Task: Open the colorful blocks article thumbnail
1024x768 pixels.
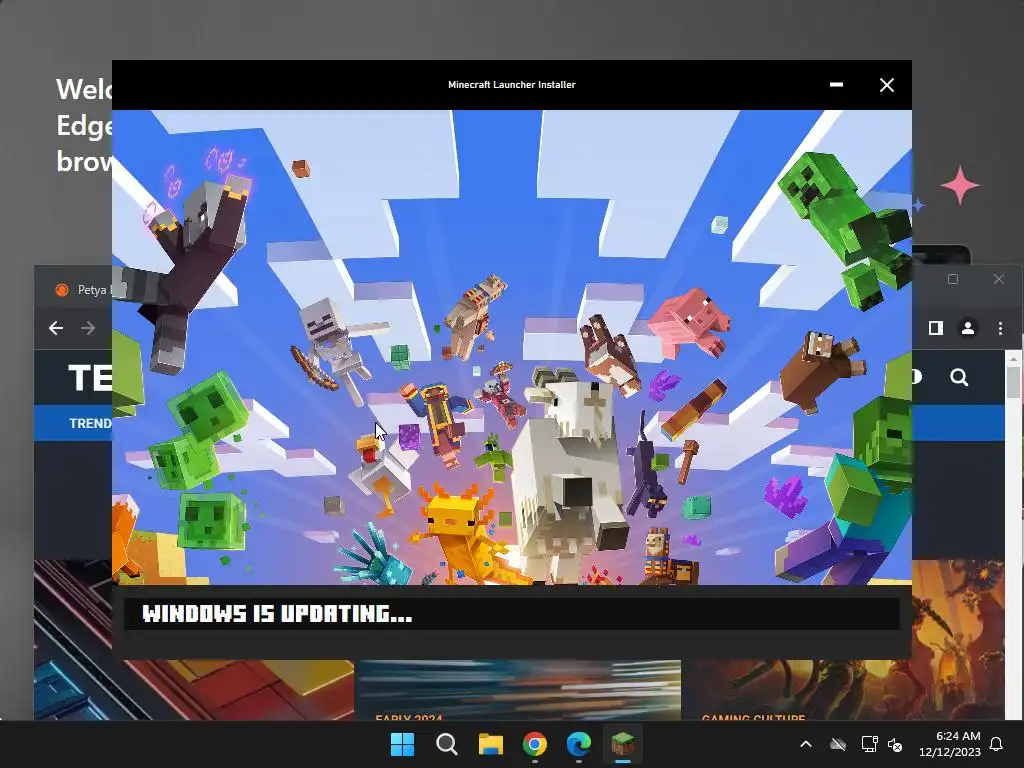Action: point(194,690)
